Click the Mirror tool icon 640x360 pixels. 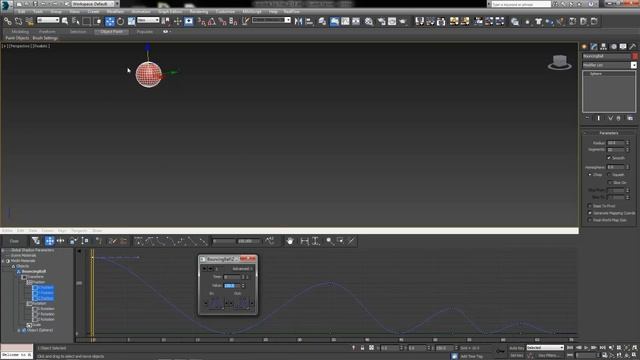pyautogui.click(x=298, y=21)
